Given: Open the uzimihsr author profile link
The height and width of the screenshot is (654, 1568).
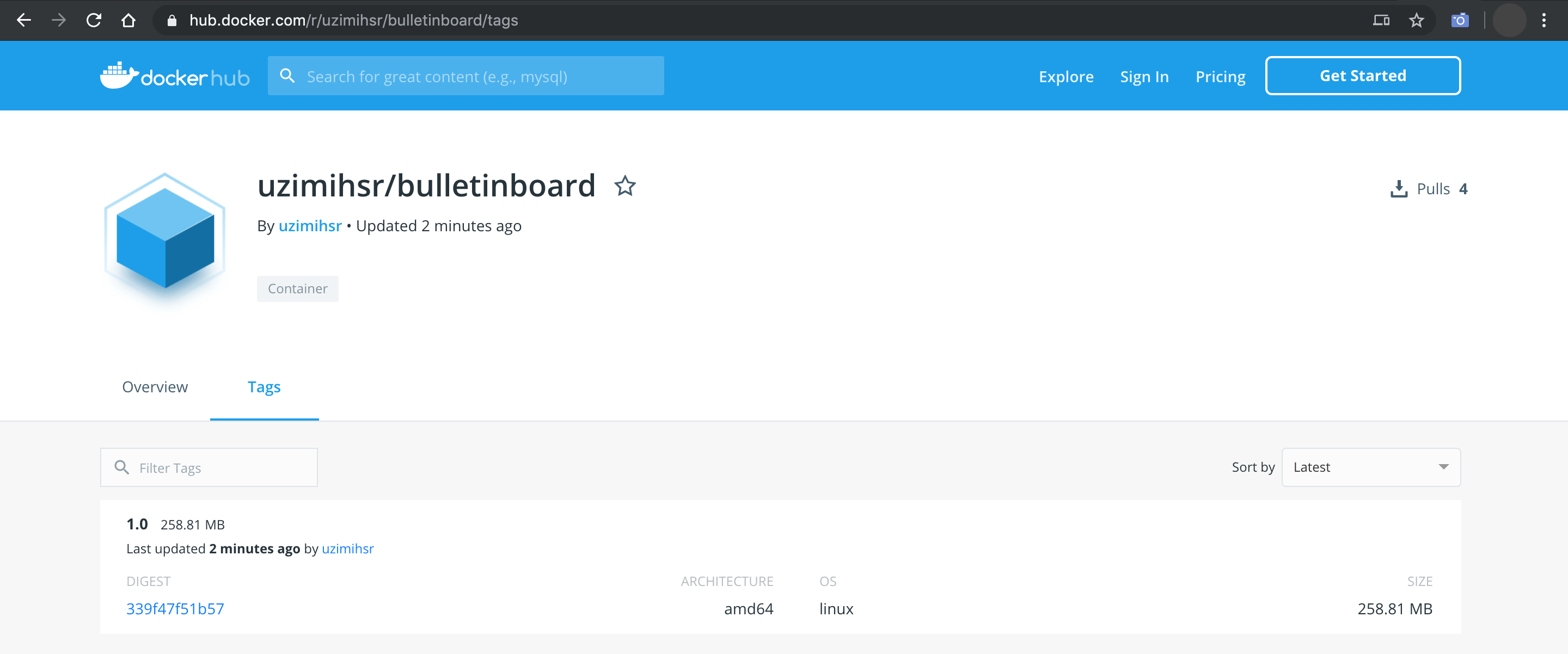Looking at the screenshot, I should pos(310,226).
